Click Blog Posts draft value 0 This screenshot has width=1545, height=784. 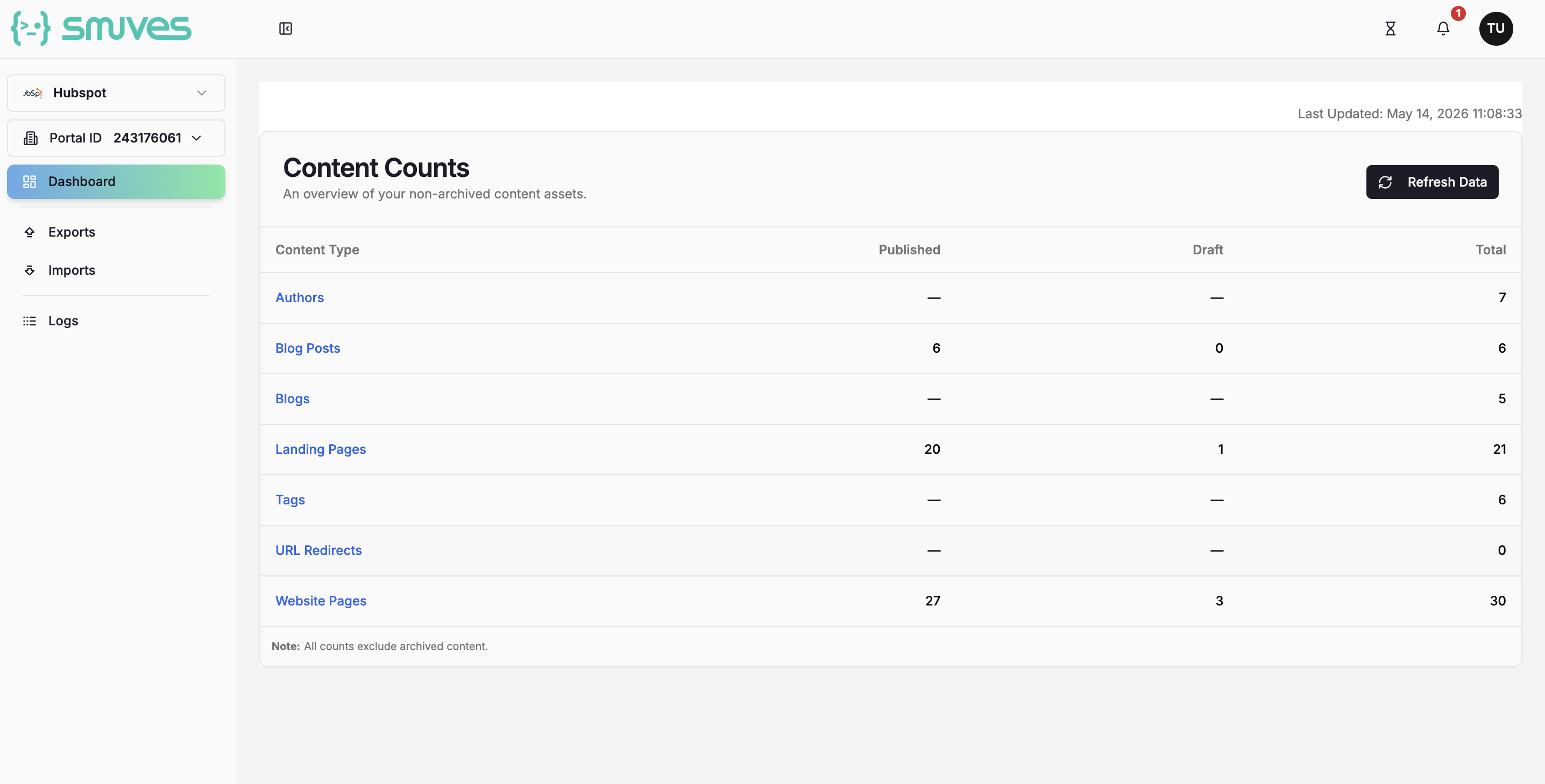coord(1218,348)
